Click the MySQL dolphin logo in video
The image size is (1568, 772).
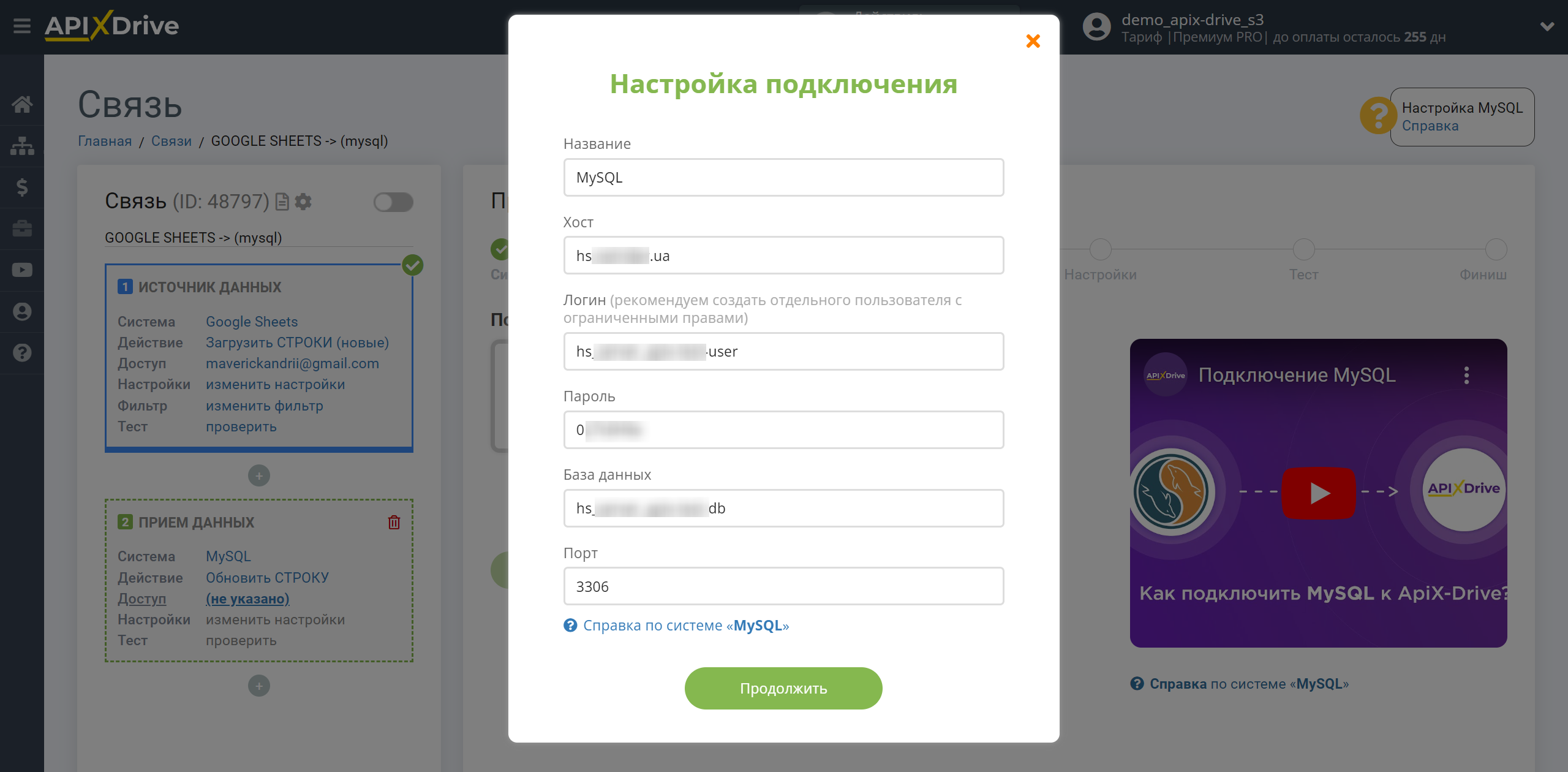1172,491
